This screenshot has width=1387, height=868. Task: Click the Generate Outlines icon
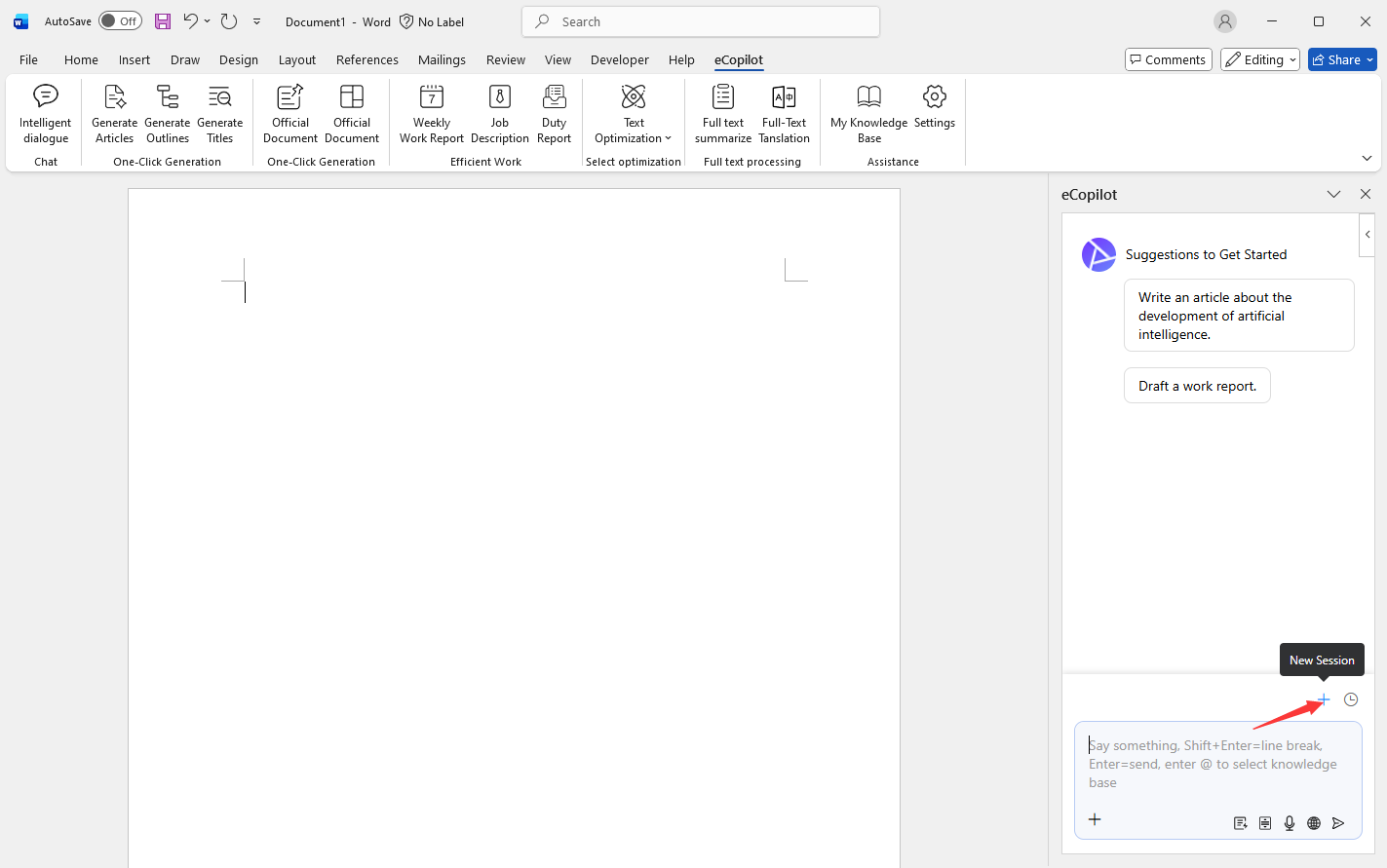click(167, 114)
